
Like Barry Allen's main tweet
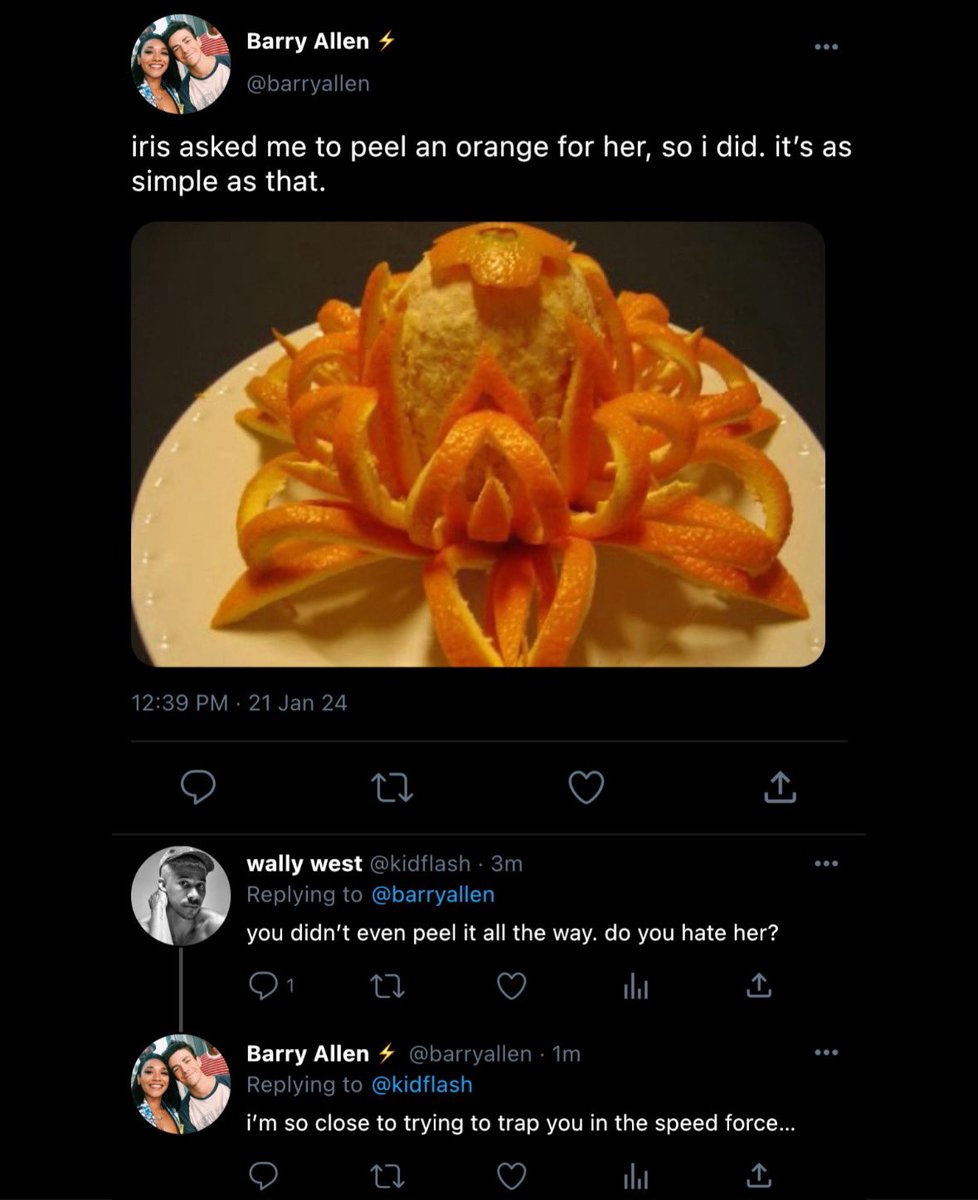[586, 789]
